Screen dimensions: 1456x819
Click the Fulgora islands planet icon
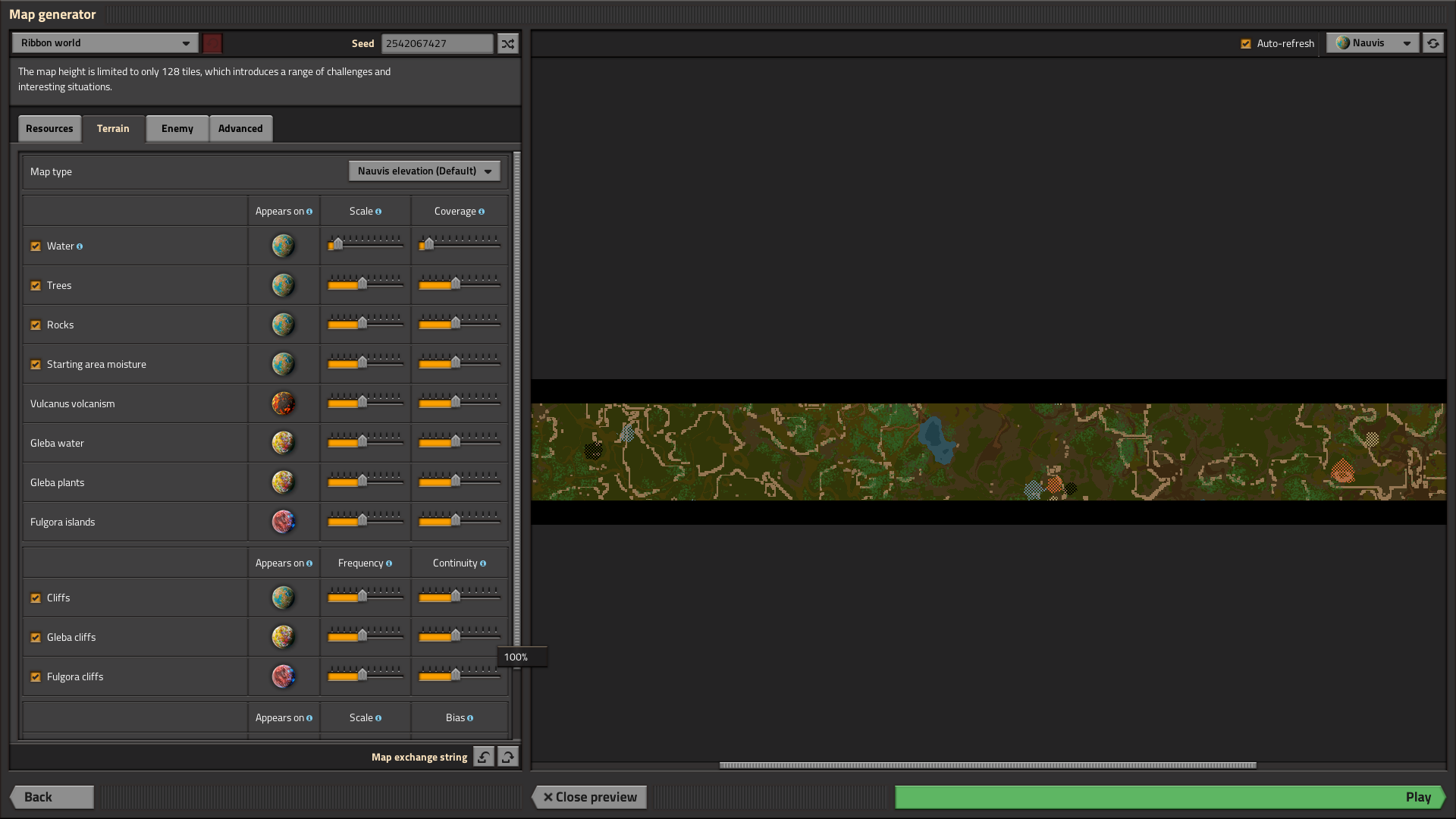coord(283,521)
